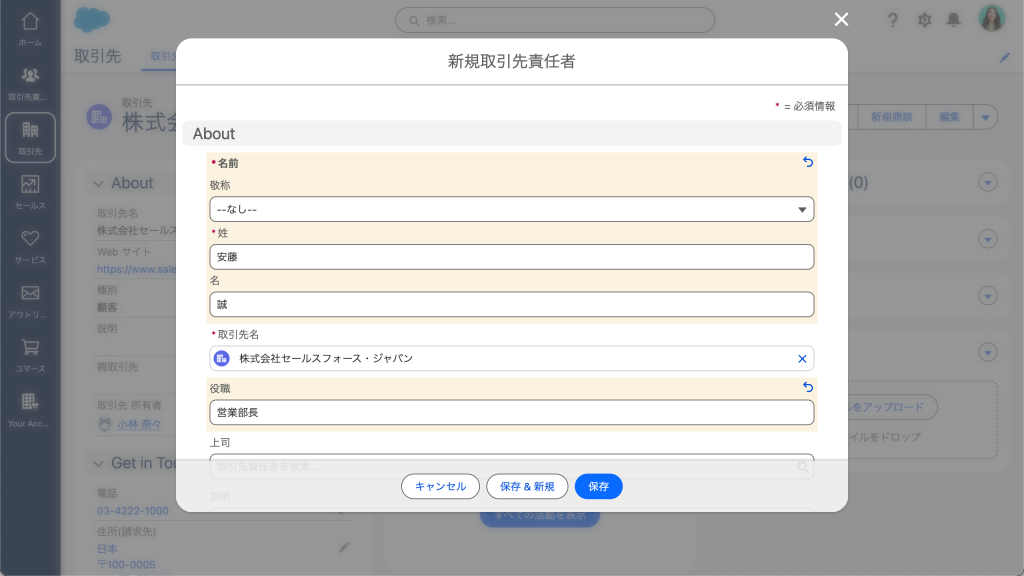Click the 編集 button on account page
The width and height of the screenshot is (1024, 576).
[949, 118]
